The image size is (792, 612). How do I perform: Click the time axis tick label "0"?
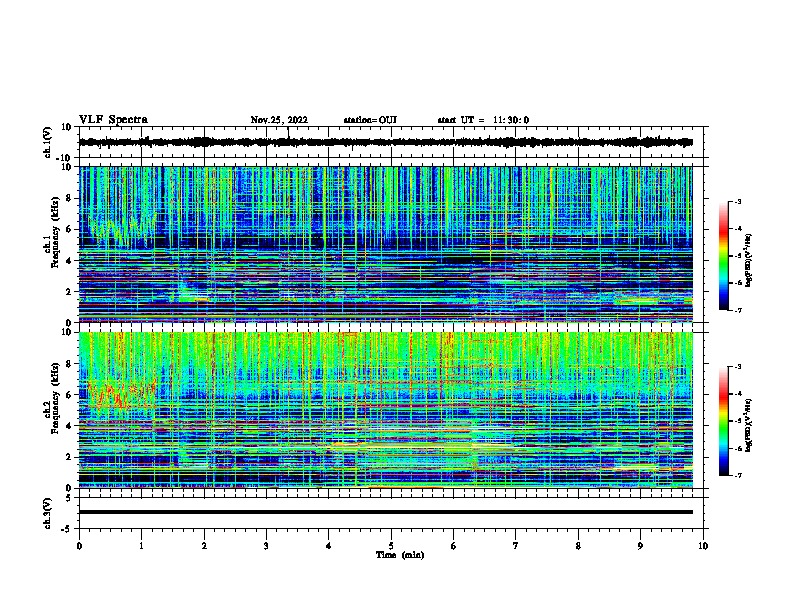(x=79, y=546)
